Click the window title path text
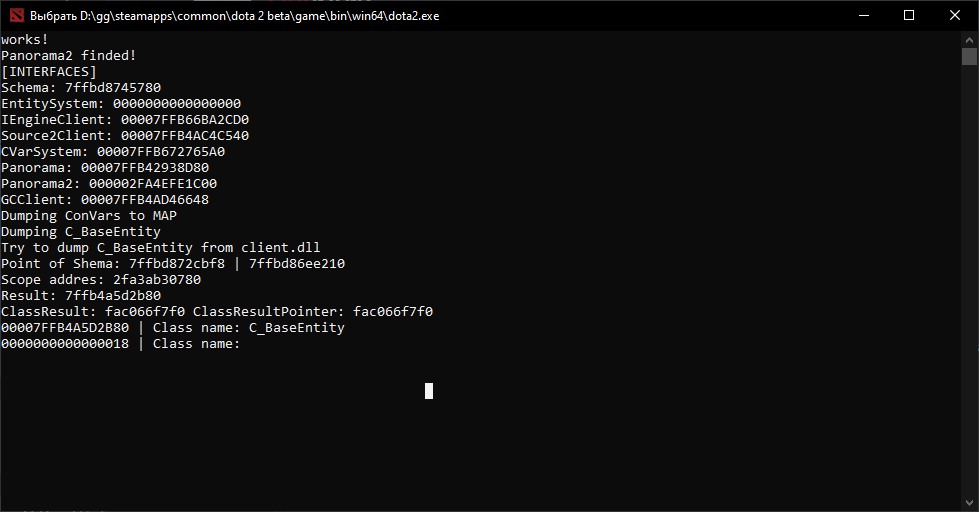 (x=235, y=16)
